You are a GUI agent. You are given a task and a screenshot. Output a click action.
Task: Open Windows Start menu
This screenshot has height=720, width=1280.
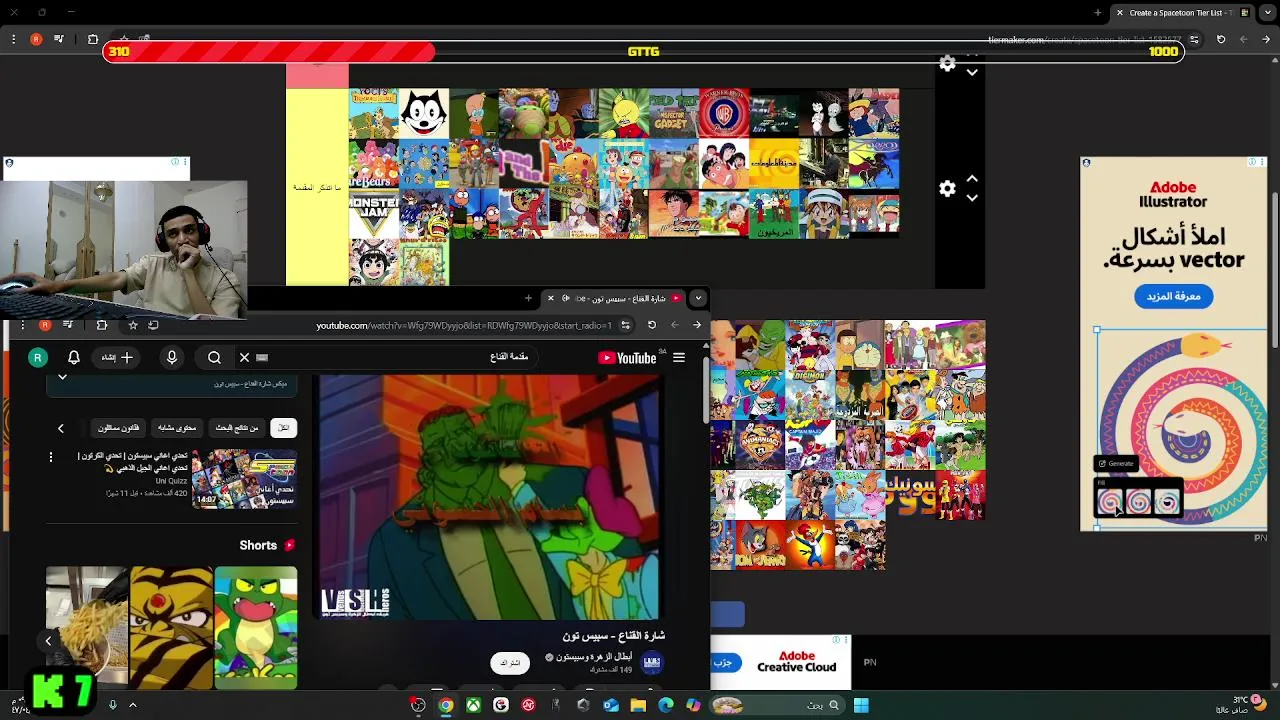pyautogui.click(x=861, y=705)
